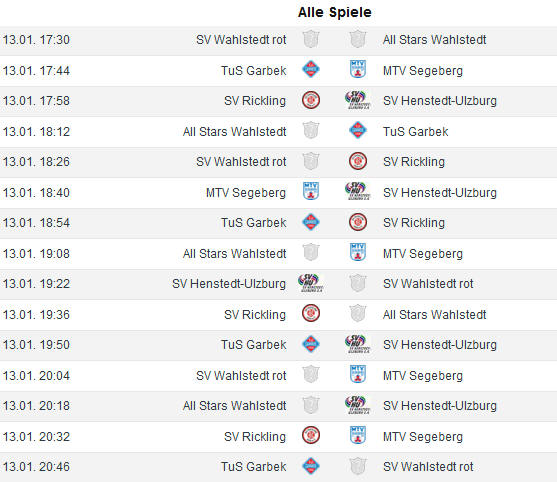Select the 13.01. 18:54 match time
This screenshot has width=557, height=482.
(36, 223)
